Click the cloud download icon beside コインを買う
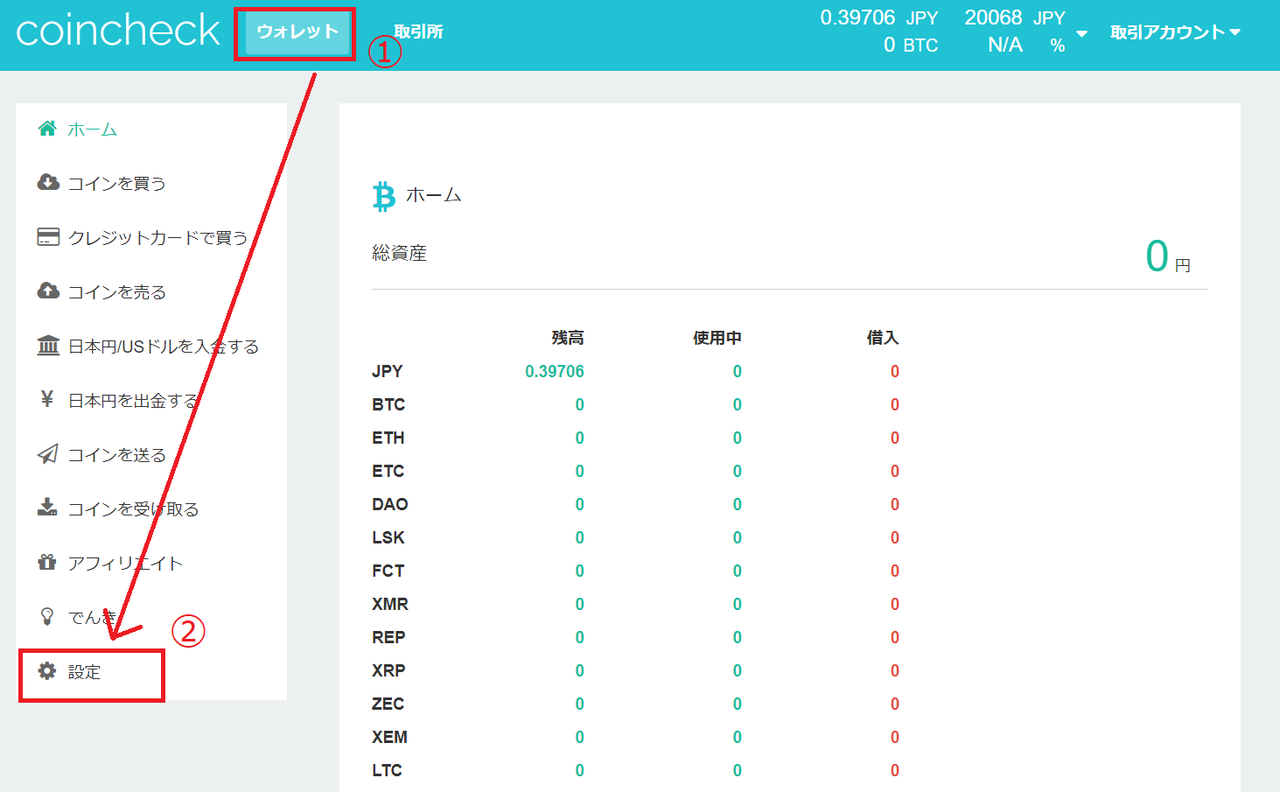This screenshot has height=792, width=1280. point(46,183)
